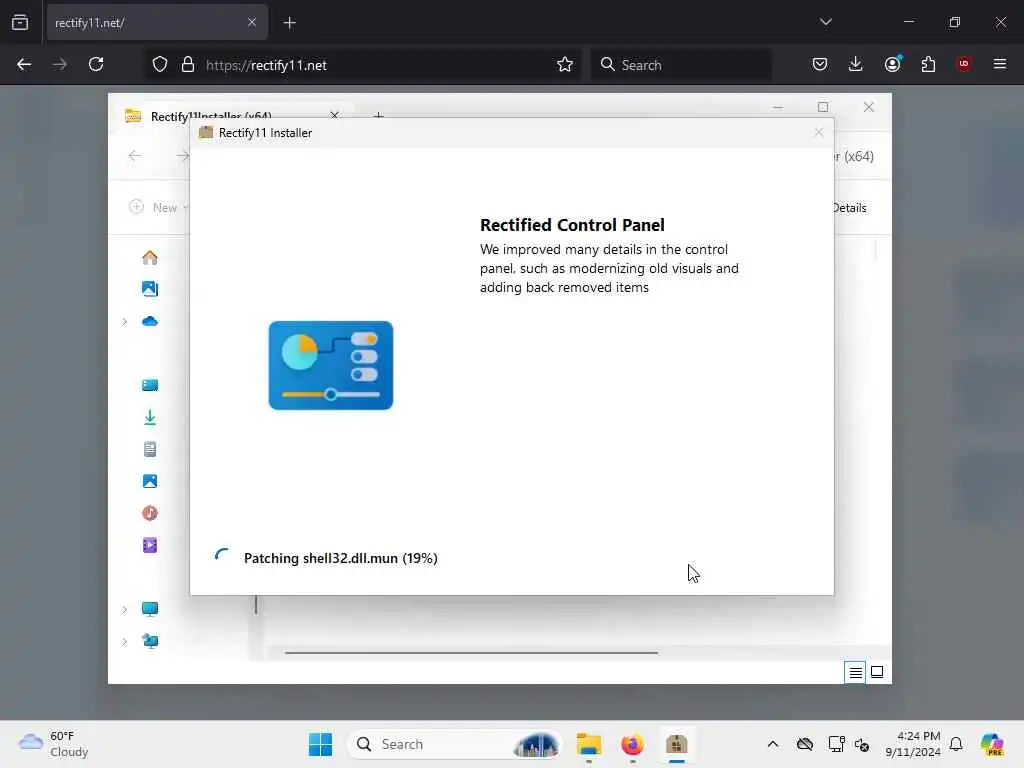1024x768 pixels.
Task: Open Firefox View button
Action: pyautogui.click(x=20, y=23)
